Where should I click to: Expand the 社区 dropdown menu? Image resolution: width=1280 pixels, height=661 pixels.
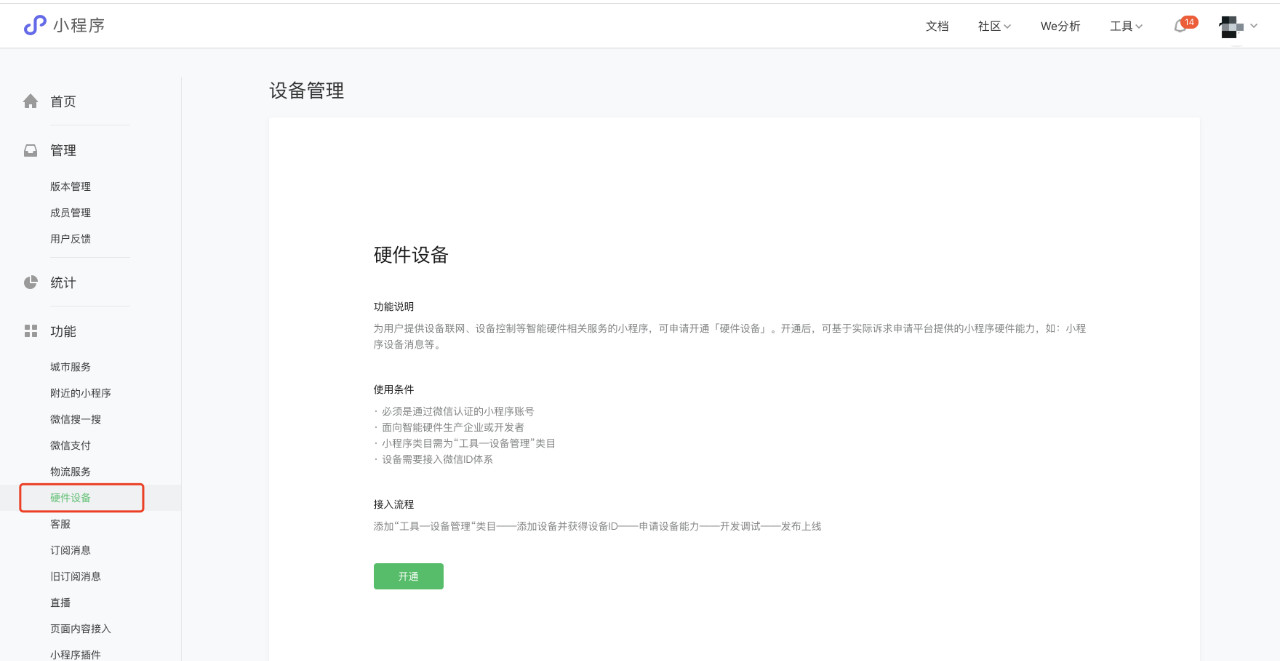(x=994, y=27)
